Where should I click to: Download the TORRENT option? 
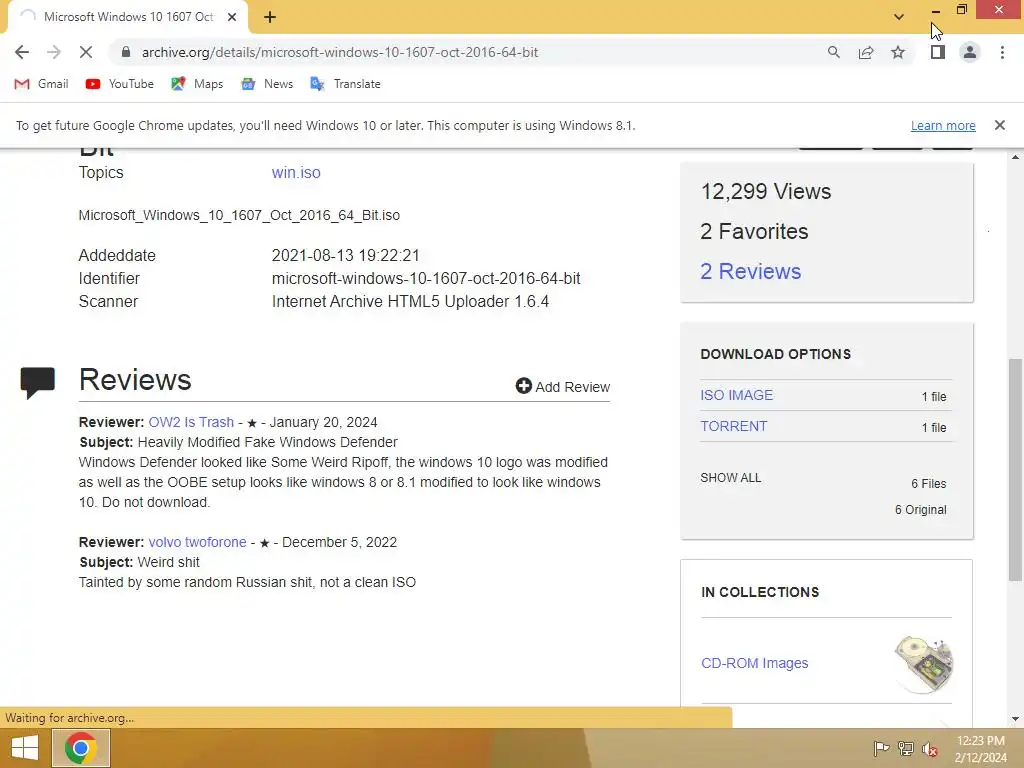[x=733, y=426]
